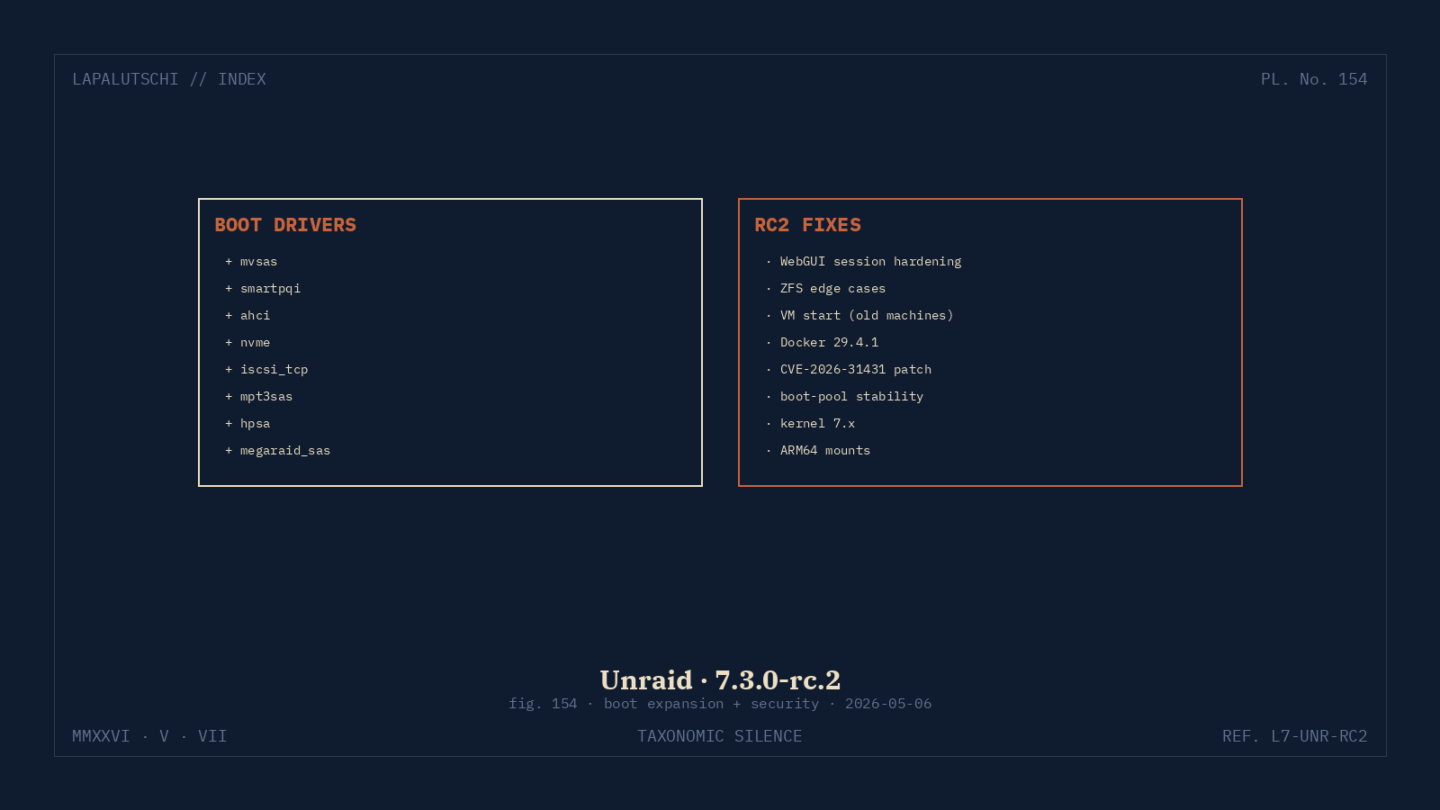Image resolution: width=1440 pixels, height=810 pixels.
Task: Click the MMXXVI · V · VII date
Action: [150, 736]
